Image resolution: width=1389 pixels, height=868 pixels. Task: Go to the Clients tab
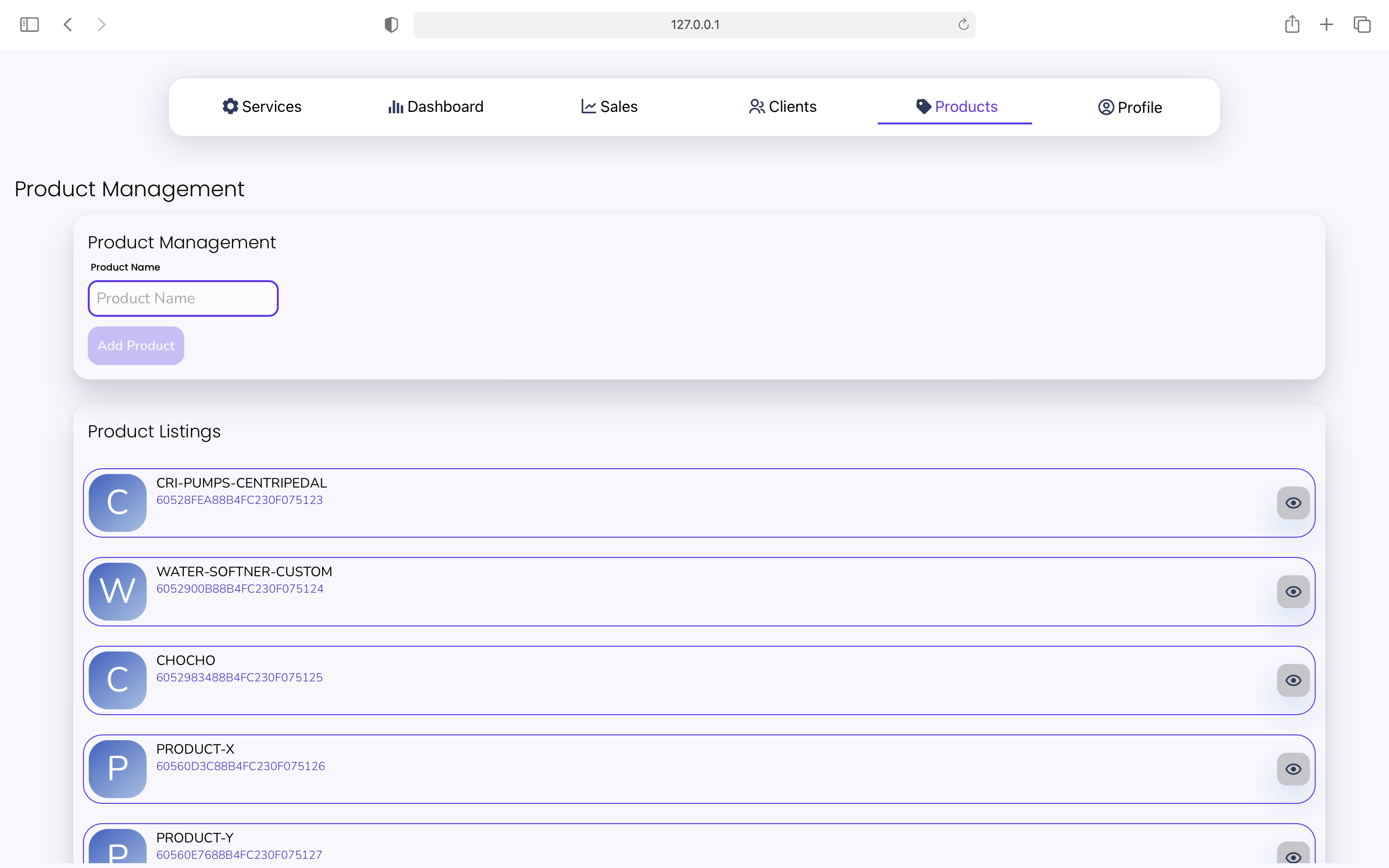(782, 107)
